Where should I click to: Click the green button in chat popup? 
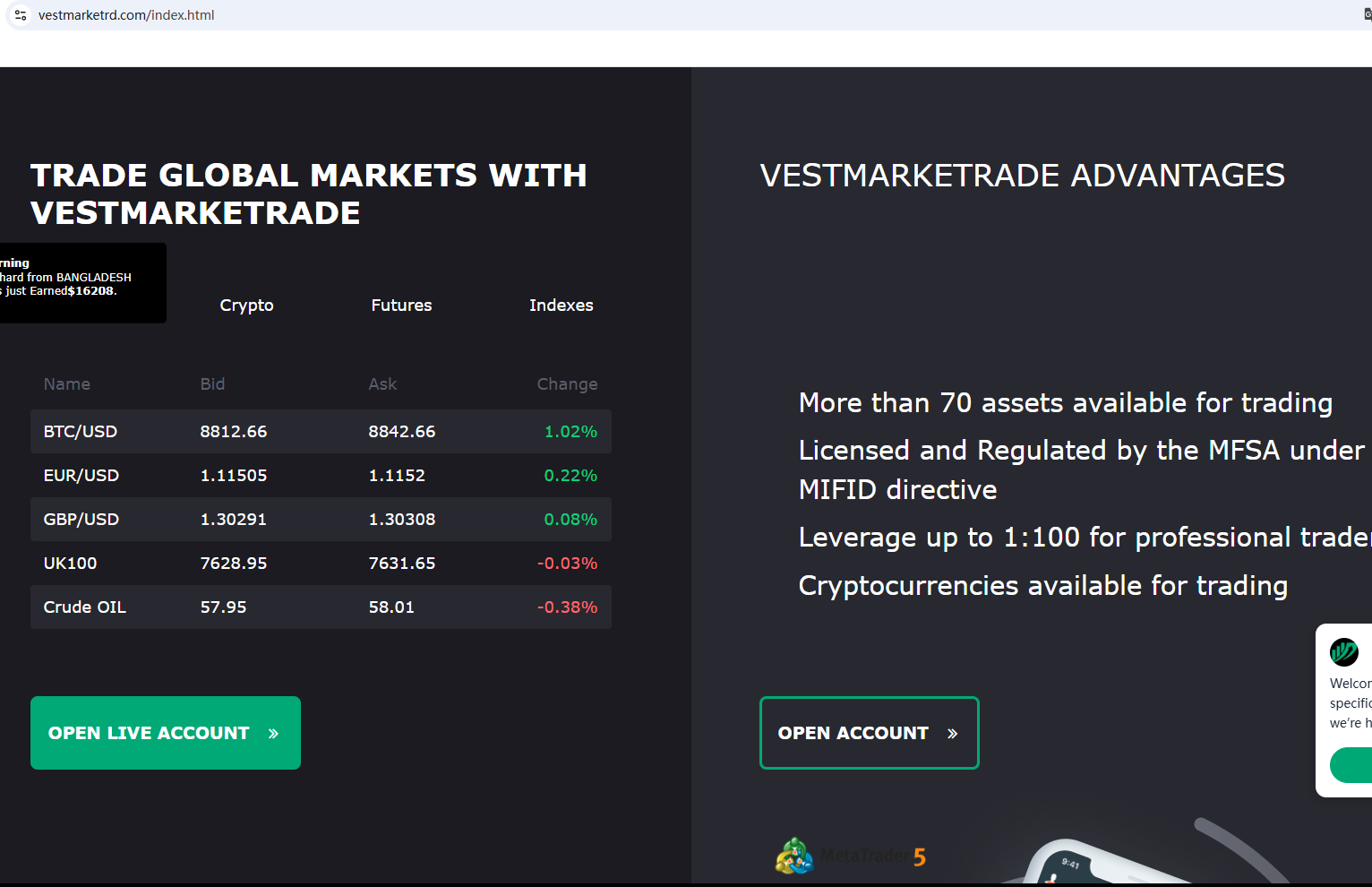pyautogui.click(x=1352, y=765)
